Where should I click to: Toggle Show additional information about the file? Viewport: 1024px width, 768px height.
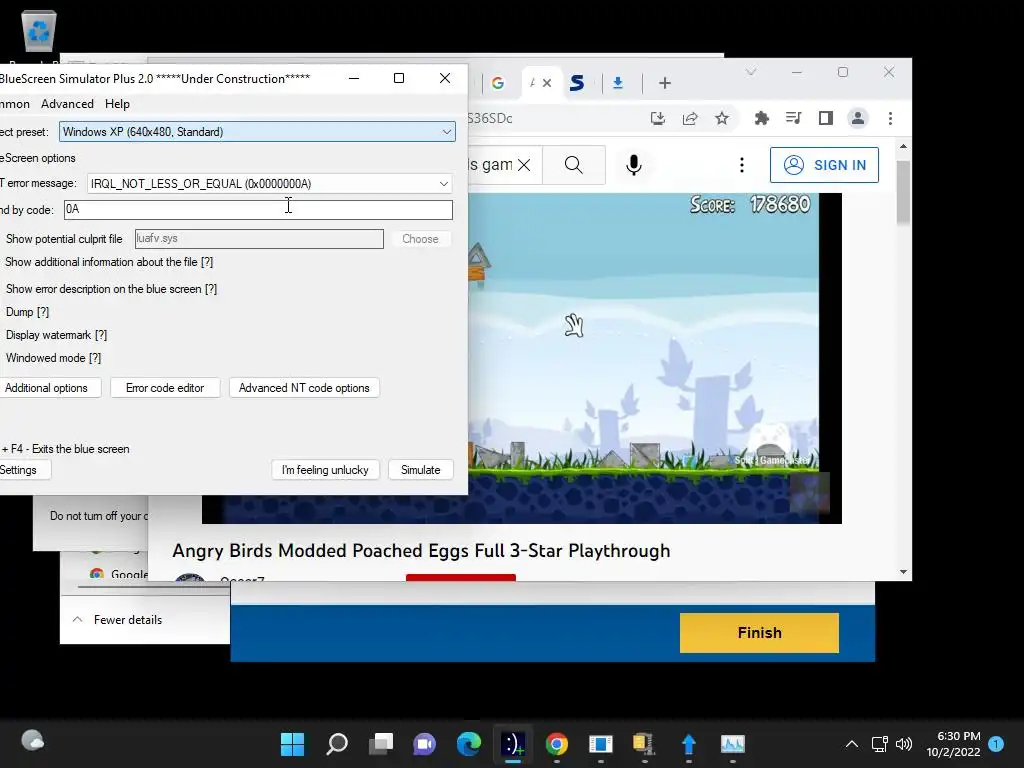point(109,262)
